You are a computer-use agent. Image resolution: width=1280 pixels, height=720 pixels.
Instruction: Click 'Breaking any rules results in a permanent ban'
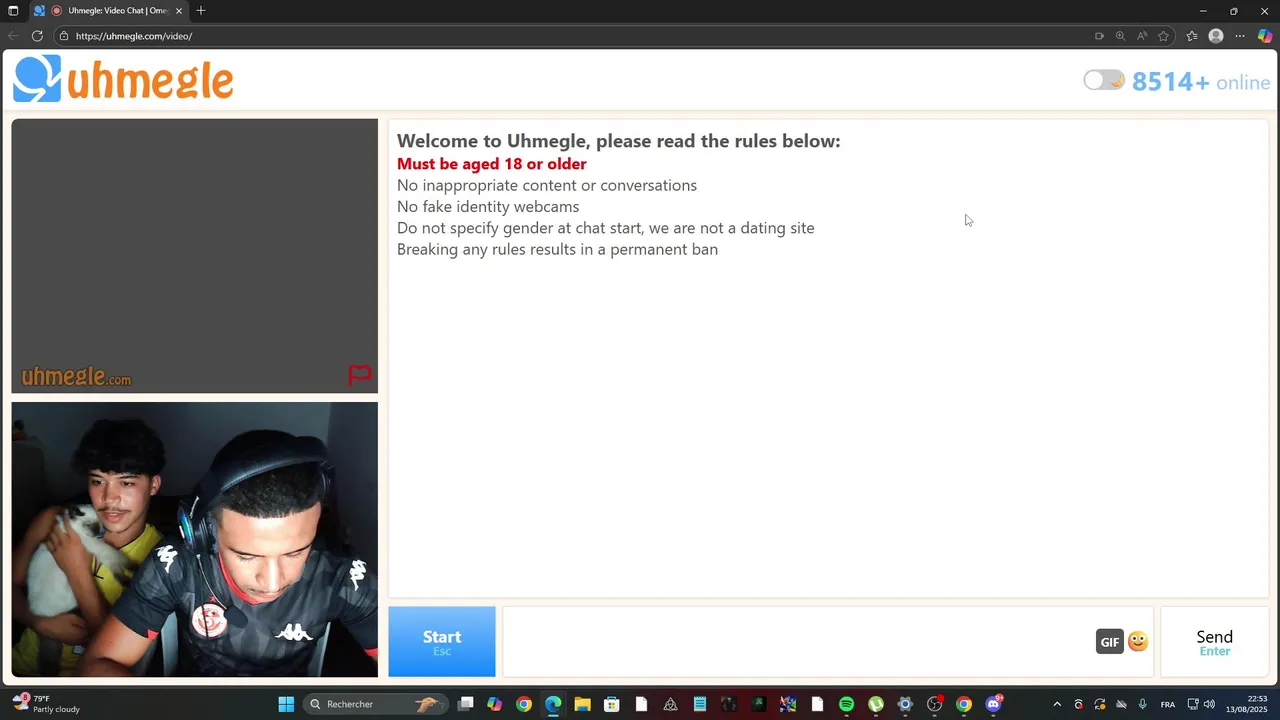[x=557, y=249]
